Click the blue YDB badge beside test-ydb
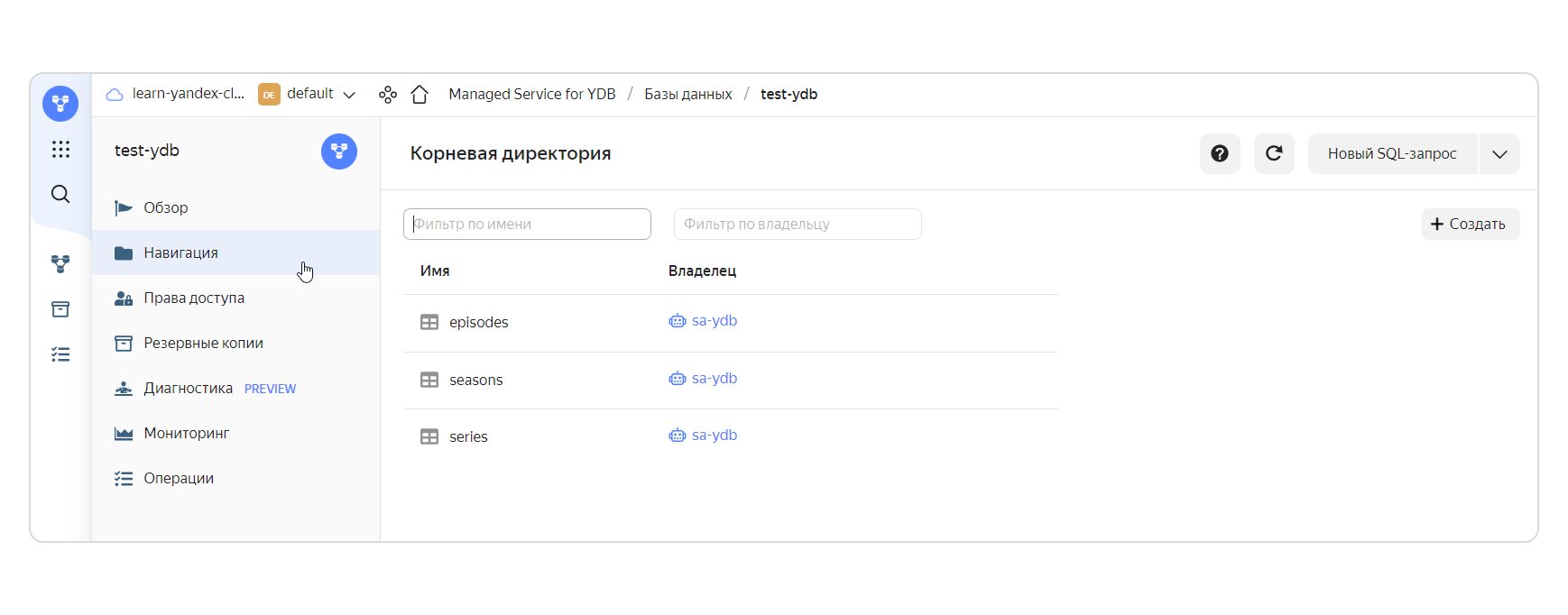Image resolution: width=1568 pixels, height=615 pixels. coord(339,151)
